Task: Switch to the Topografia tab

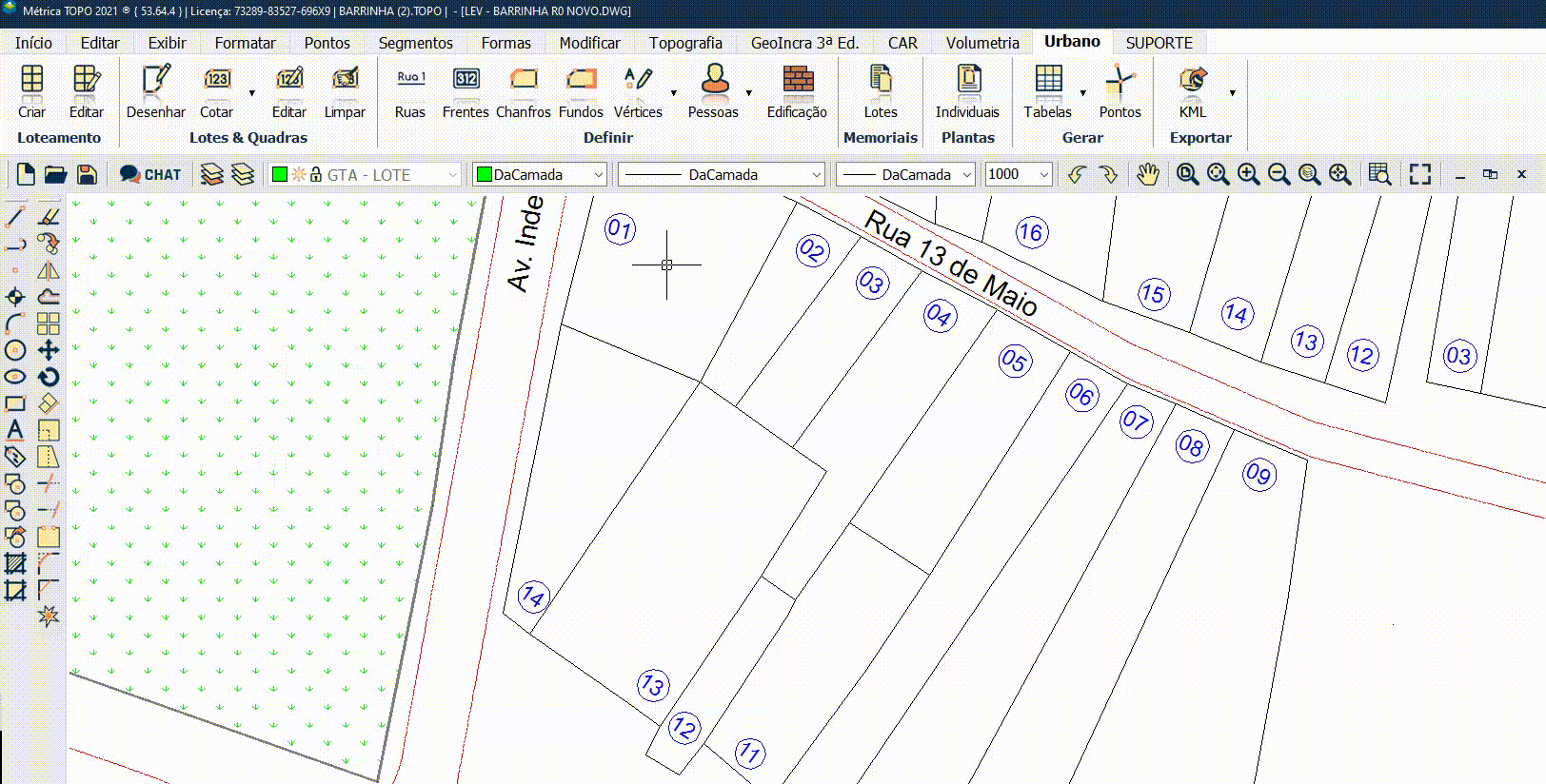Action: [685, 43]
